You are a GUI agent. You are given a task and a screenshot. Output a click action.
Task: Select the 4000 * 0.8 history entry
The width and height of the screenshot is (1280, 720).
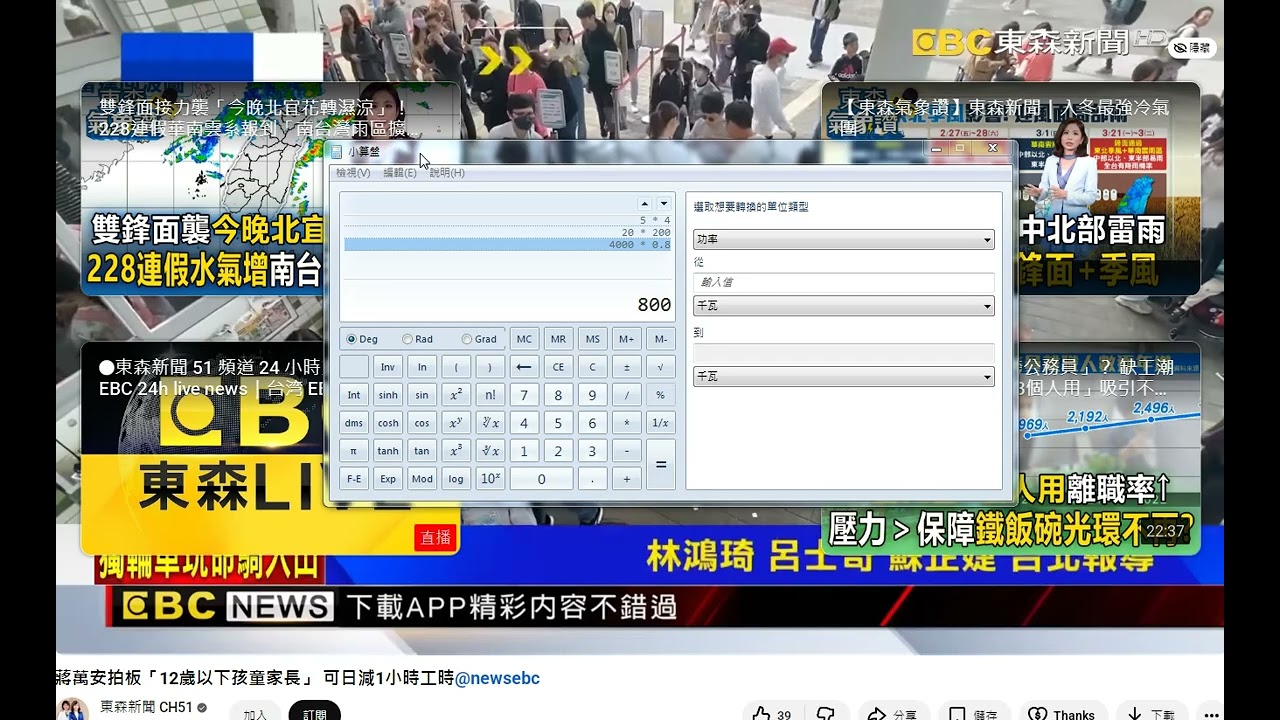coord(507,244)
